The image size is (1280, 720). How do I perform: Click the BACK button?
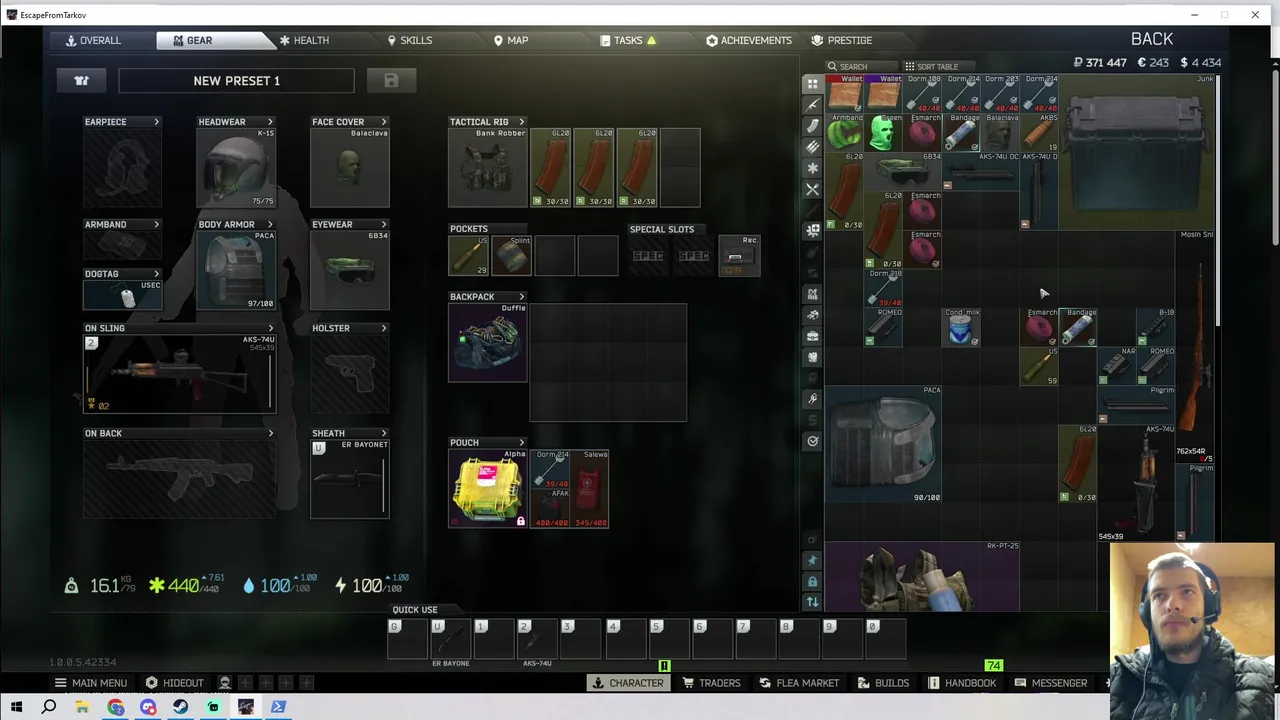pos(1152,39)
